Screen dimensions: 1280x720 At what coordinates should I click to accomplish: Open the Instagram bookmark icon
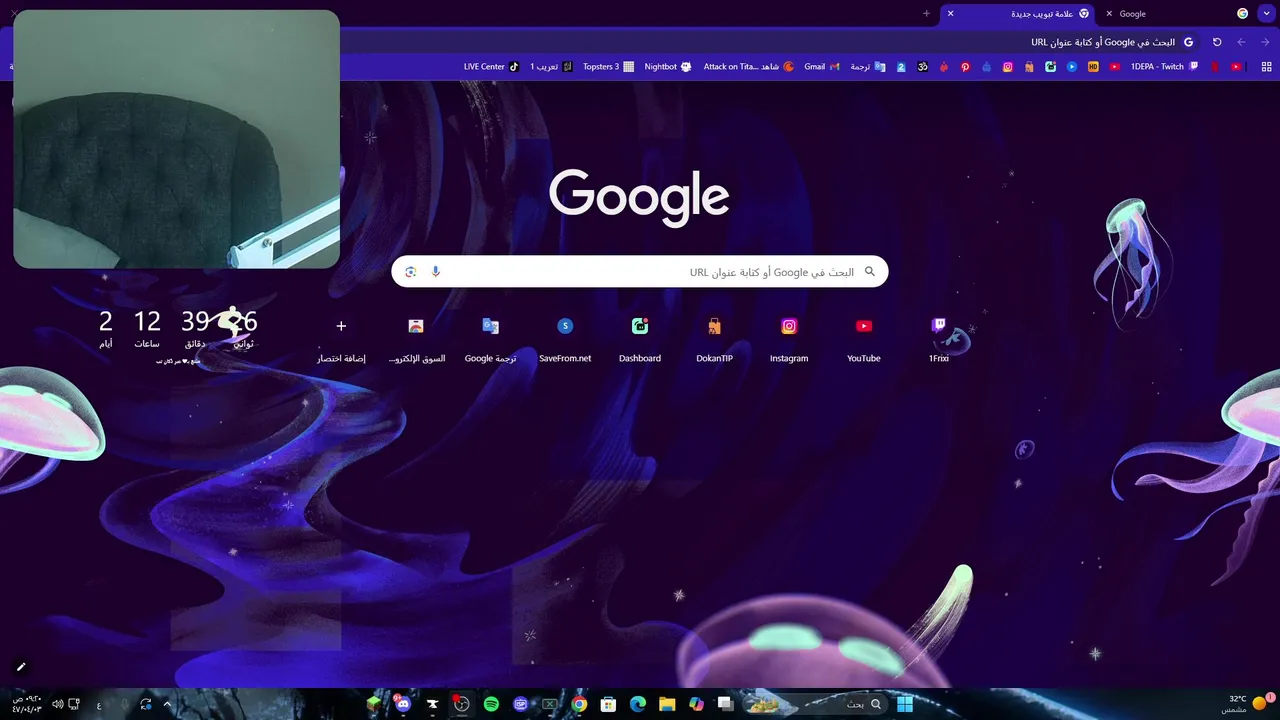tap(1008, 67)
